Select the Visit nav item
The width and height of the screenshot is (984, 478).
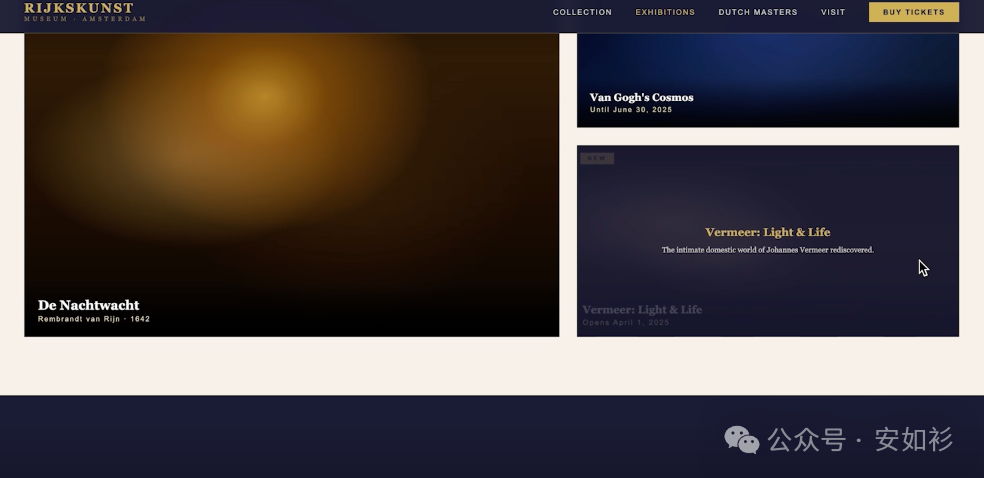click(x=833, y=12)
